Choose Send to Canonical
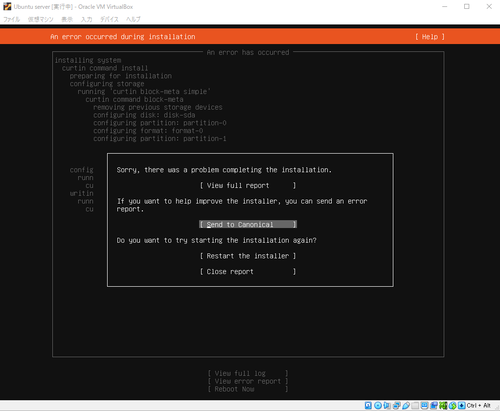Viewport: 500px width, 411px height. (x=248, y=225)
